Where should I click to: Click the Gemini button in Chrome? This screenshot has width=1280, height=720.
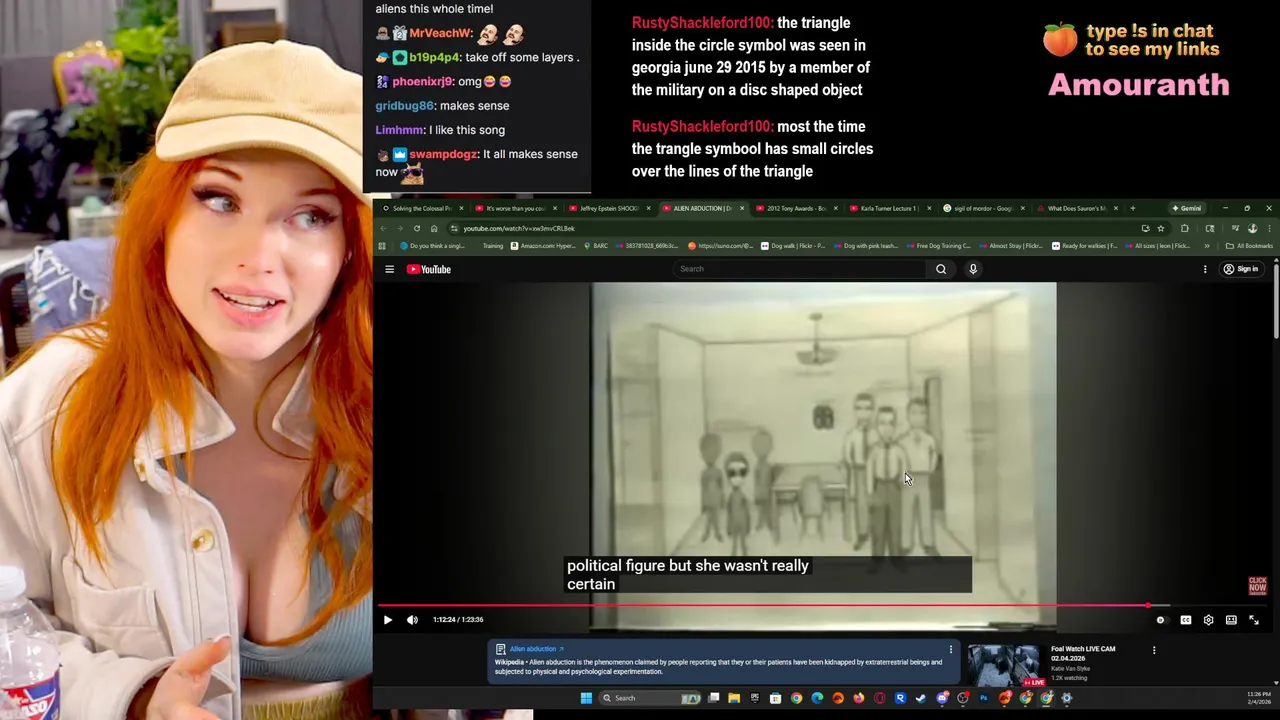pos(1187,208)
